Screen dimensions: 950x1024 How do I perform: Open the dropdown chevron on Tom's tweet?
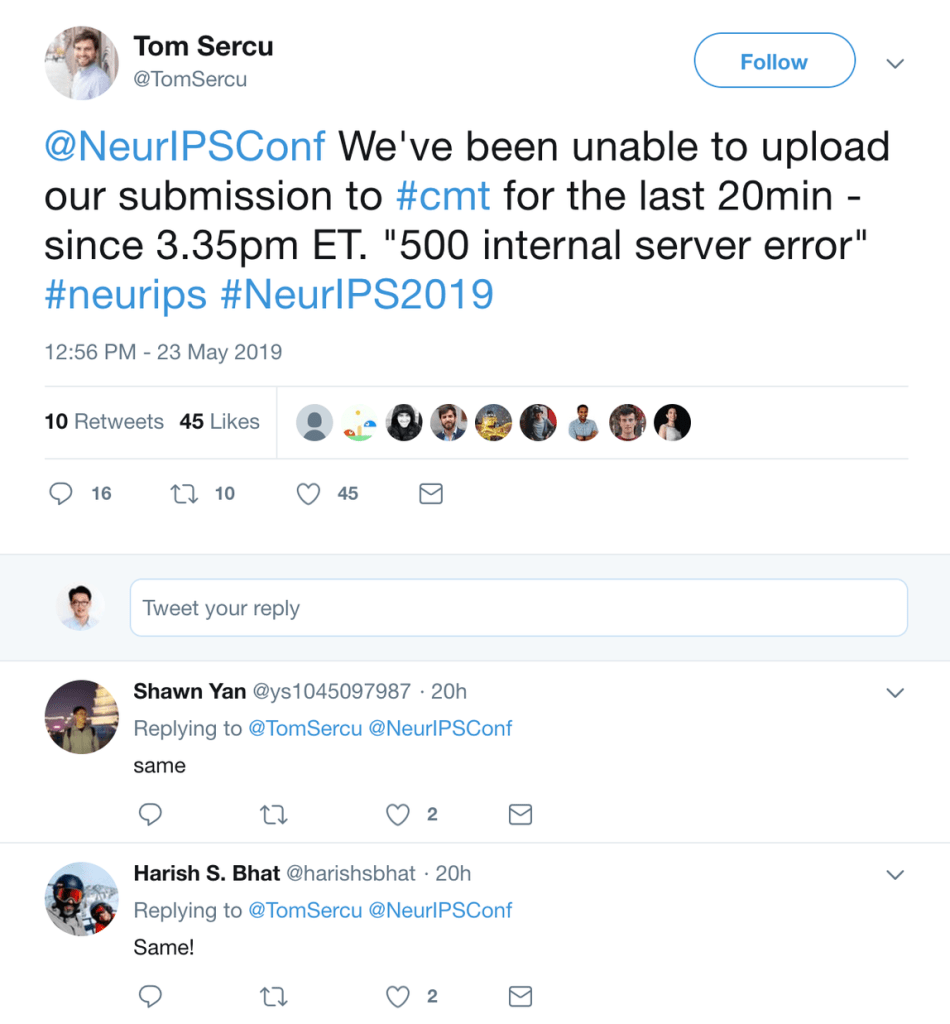895,63
